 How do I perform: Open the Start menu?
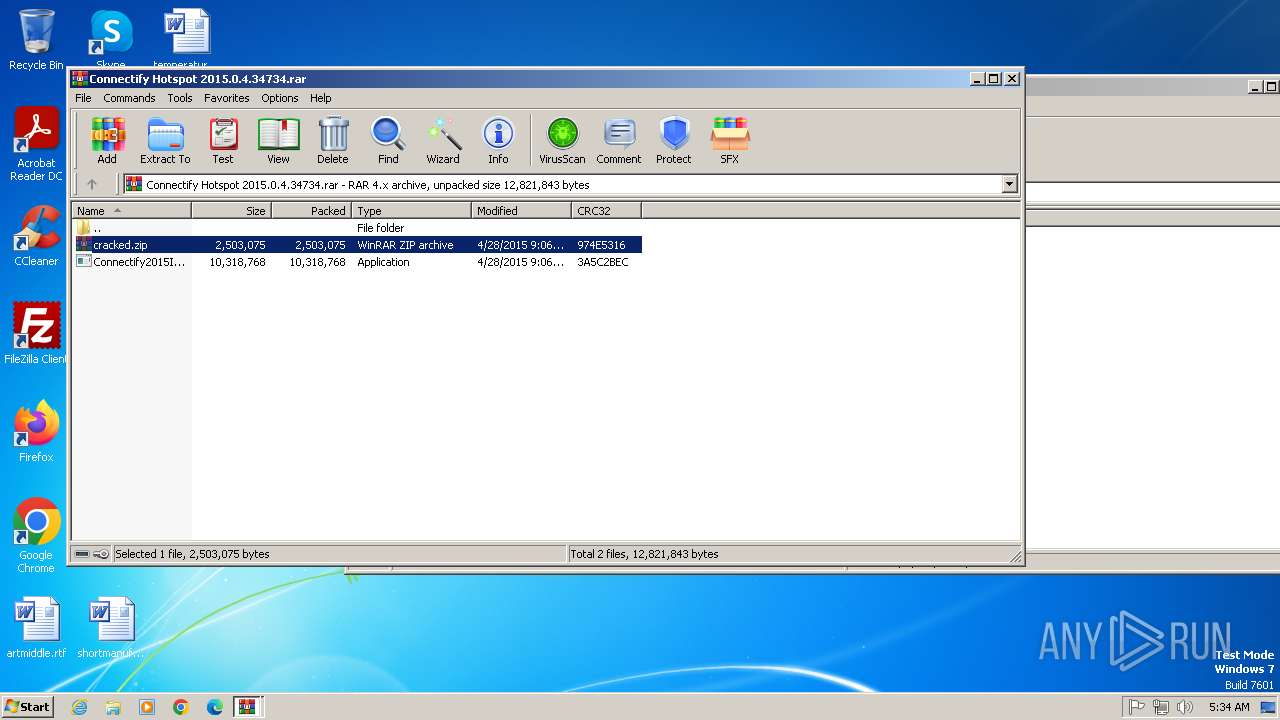point(28,706)
